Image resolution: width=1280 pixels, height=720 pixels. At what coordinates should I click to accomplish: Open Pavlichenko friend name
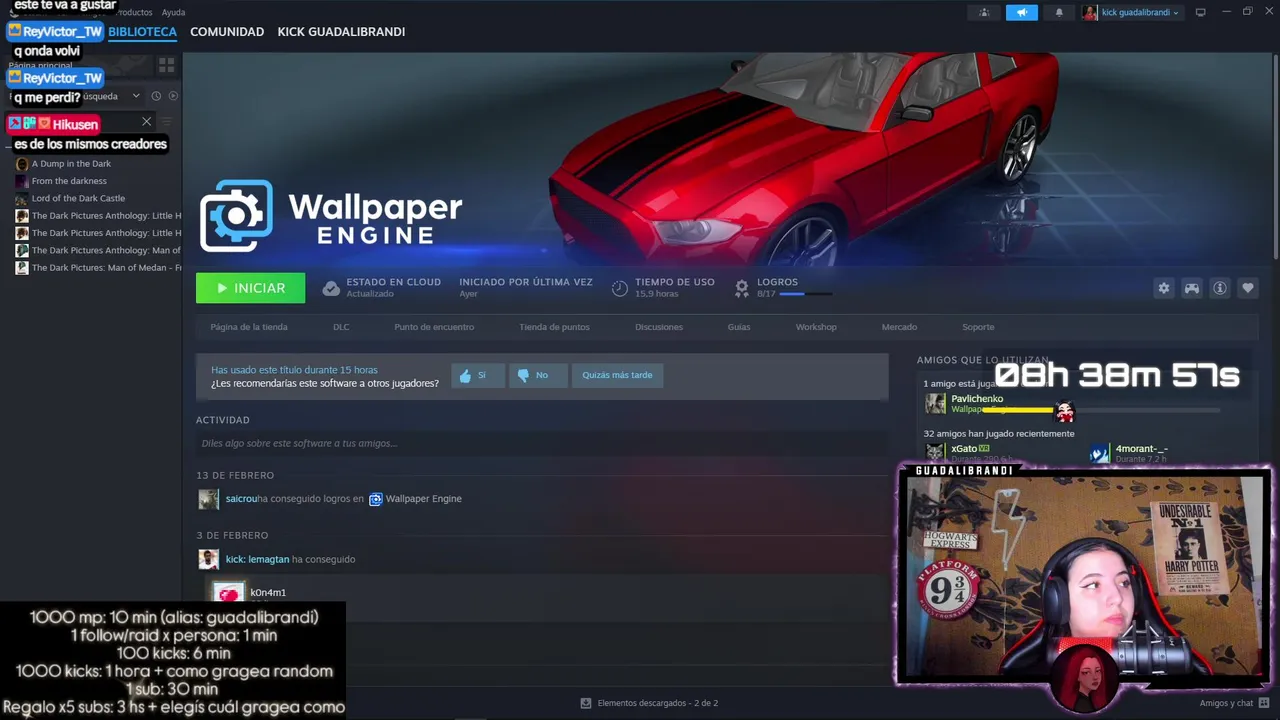977,399
